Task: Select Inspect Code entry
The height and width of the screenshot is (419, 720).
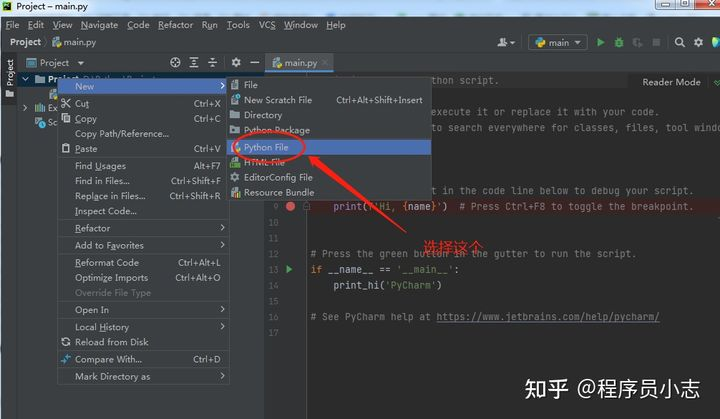Action: click(143, 211)
